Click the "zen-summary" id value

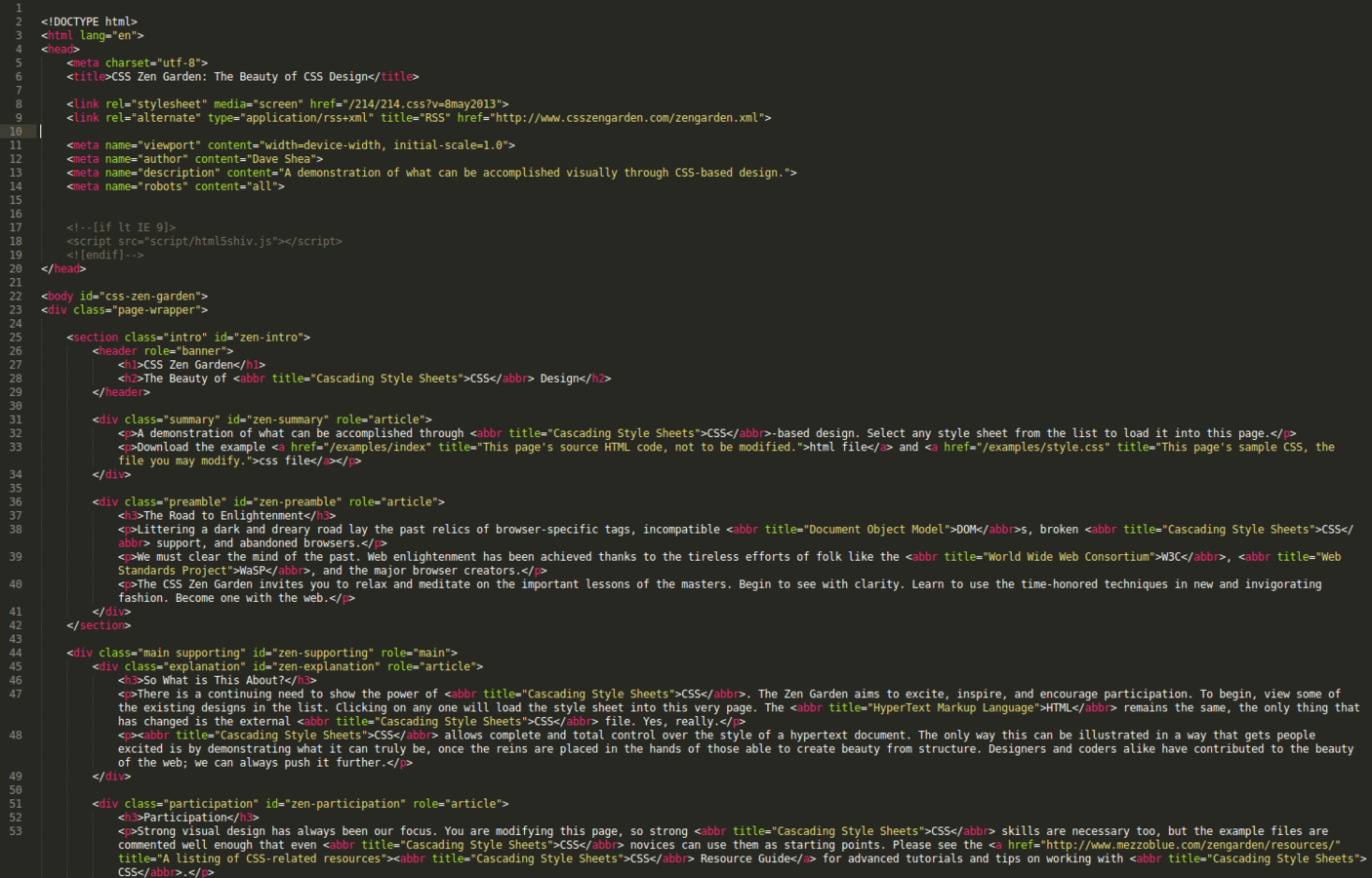(288, 419)
